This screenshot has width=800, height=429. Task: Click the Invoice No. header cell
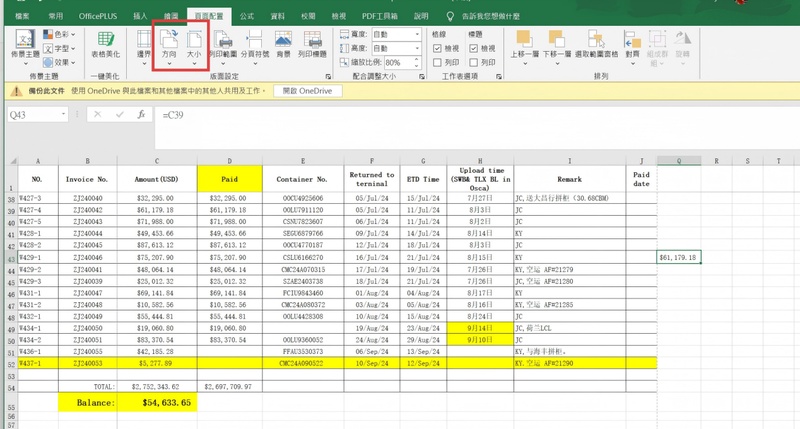pos(87,179)
